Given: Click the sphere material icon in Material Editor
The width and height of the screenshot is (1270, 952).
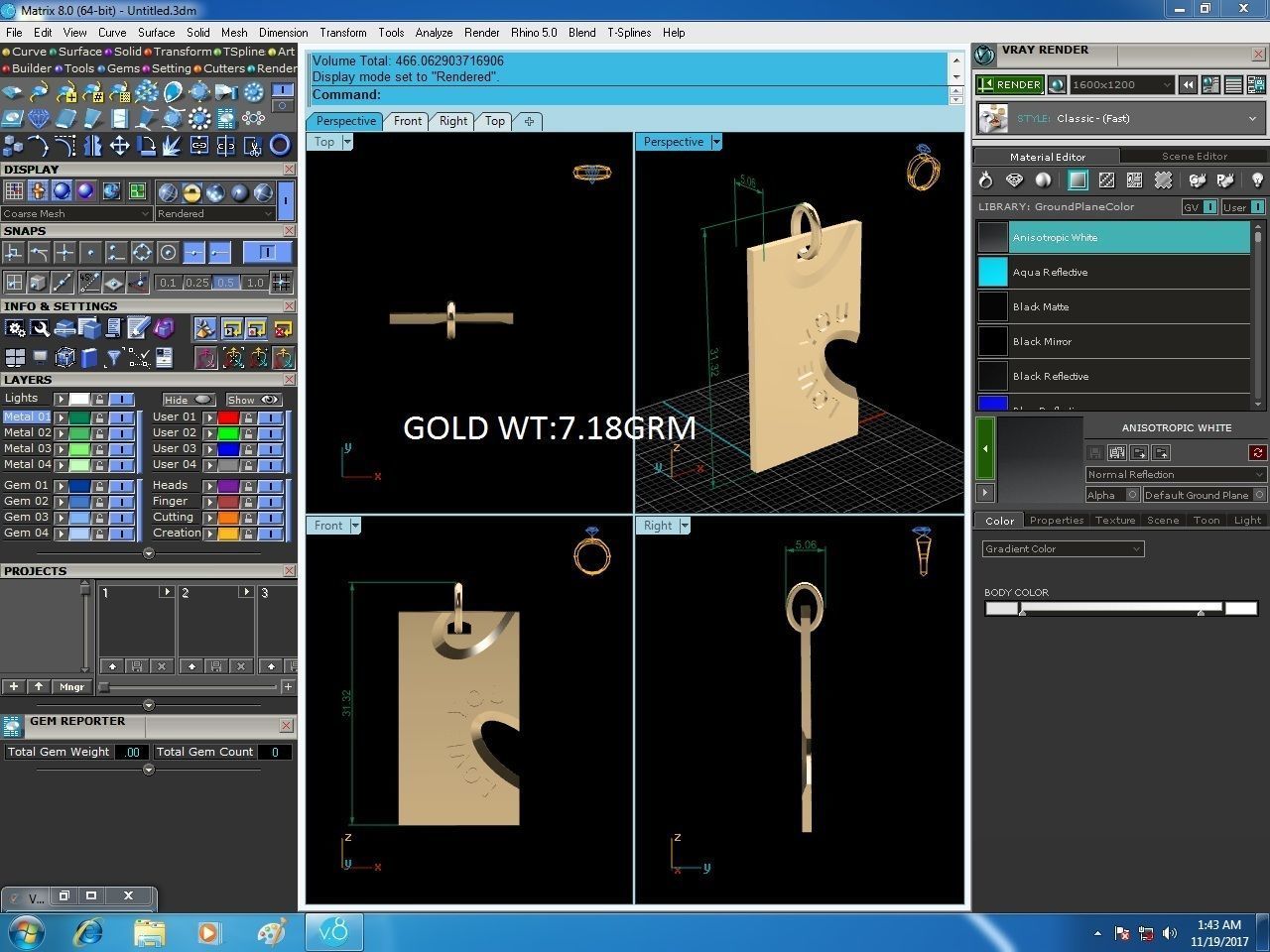Looking at the screenshot, I should point(1043,179).
